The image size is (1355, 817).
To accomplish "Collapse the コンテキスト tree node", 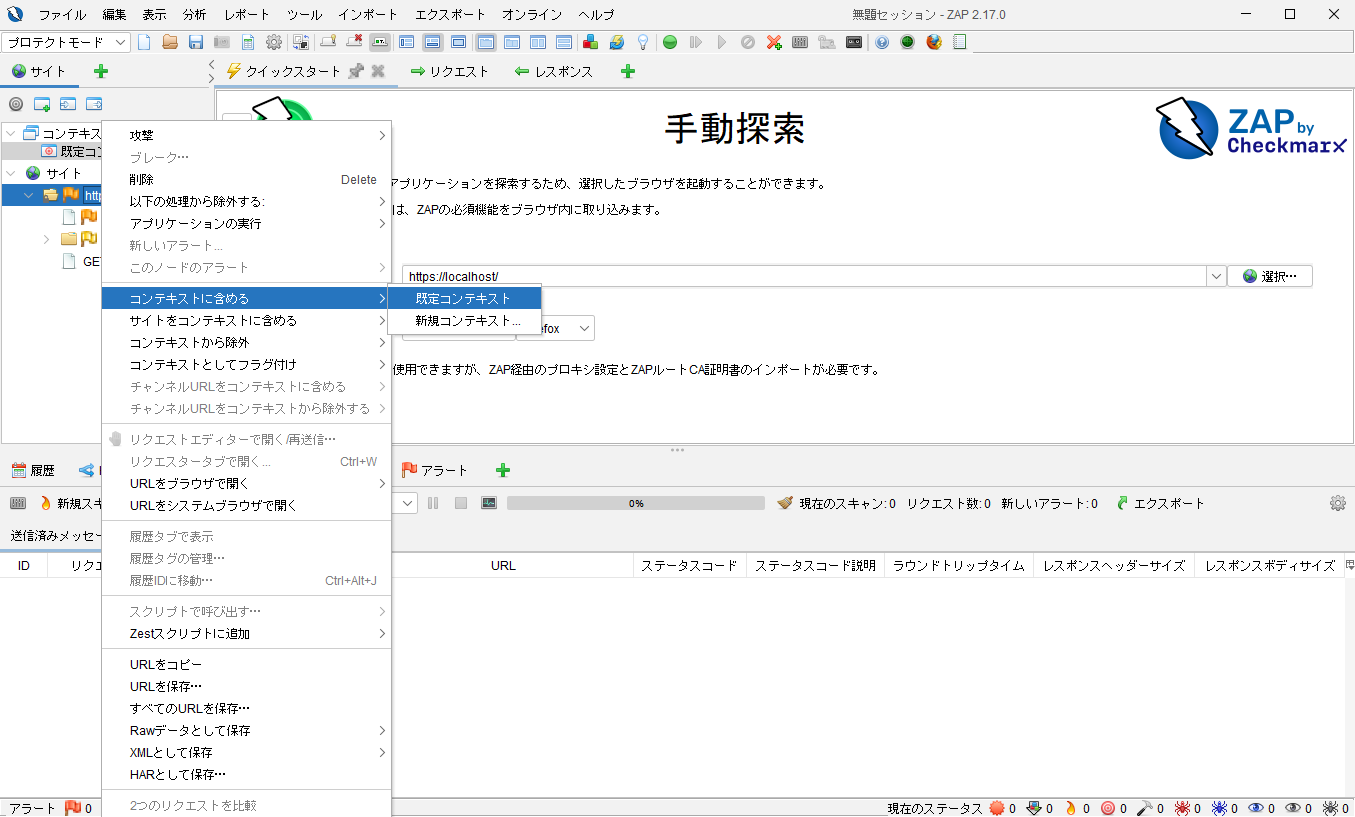I will [x=10, y=133].
